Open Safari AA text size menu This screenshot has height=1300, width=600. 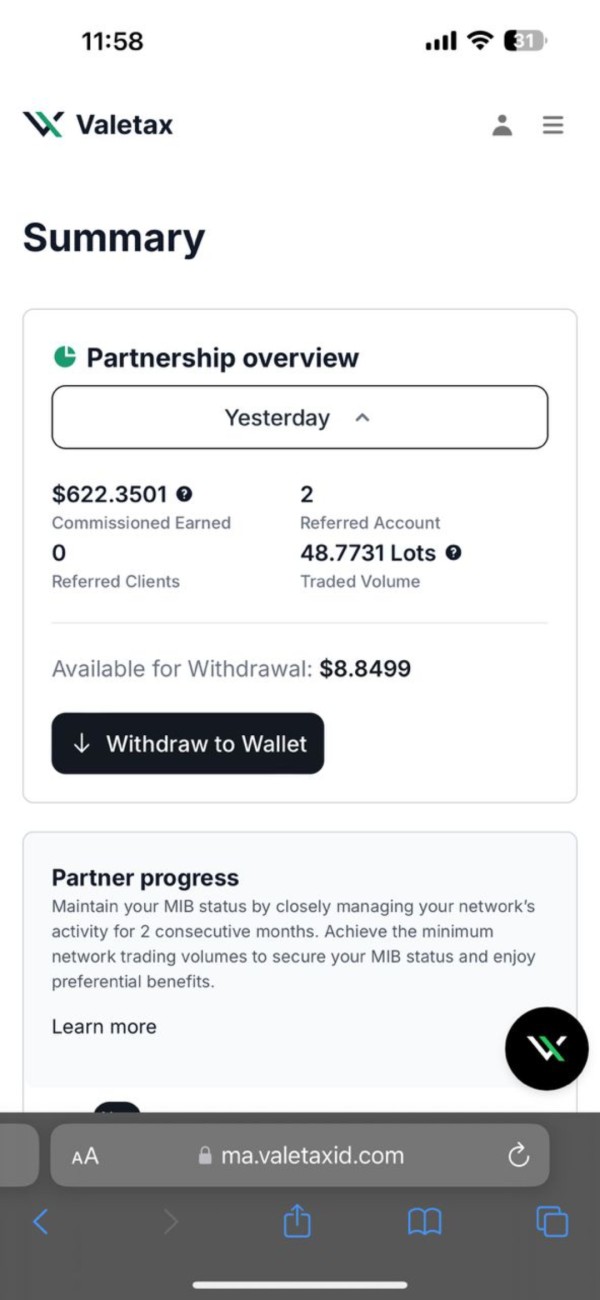(85, 1156)
